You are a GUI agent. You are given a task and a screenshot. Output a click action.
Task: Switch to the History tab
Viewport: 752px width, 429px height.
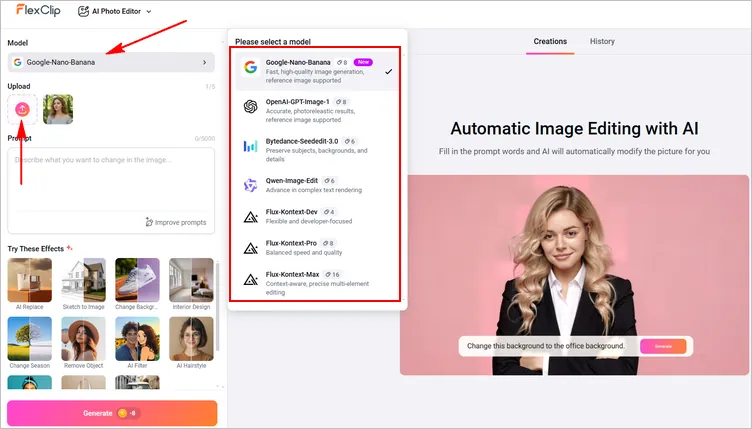[x=602, y=42]
